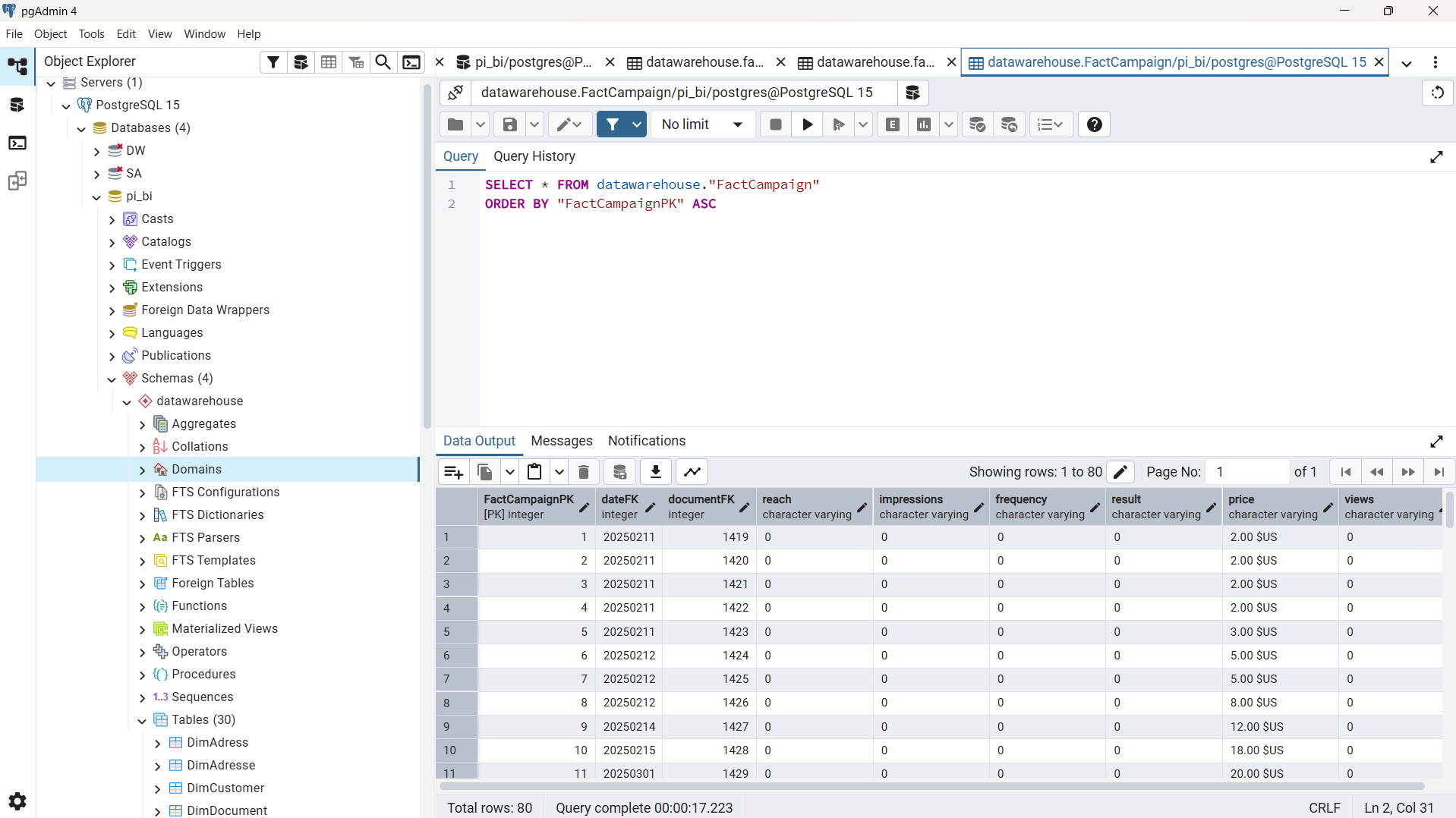
Task: Open the Open File dropdown arrow
Action: pos(481,124)
